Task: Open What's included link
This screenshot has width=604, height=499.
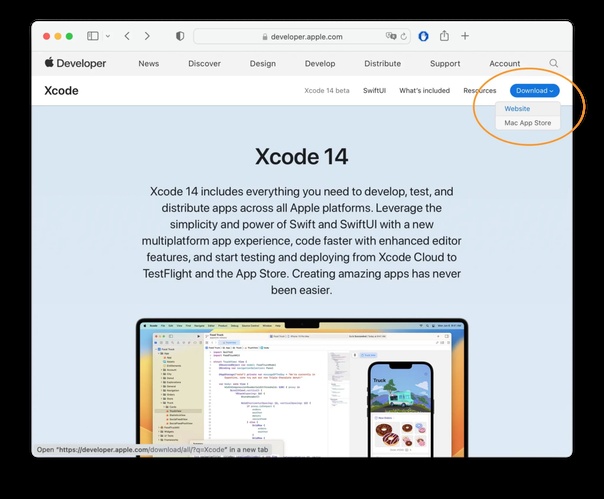Action: 424,91
